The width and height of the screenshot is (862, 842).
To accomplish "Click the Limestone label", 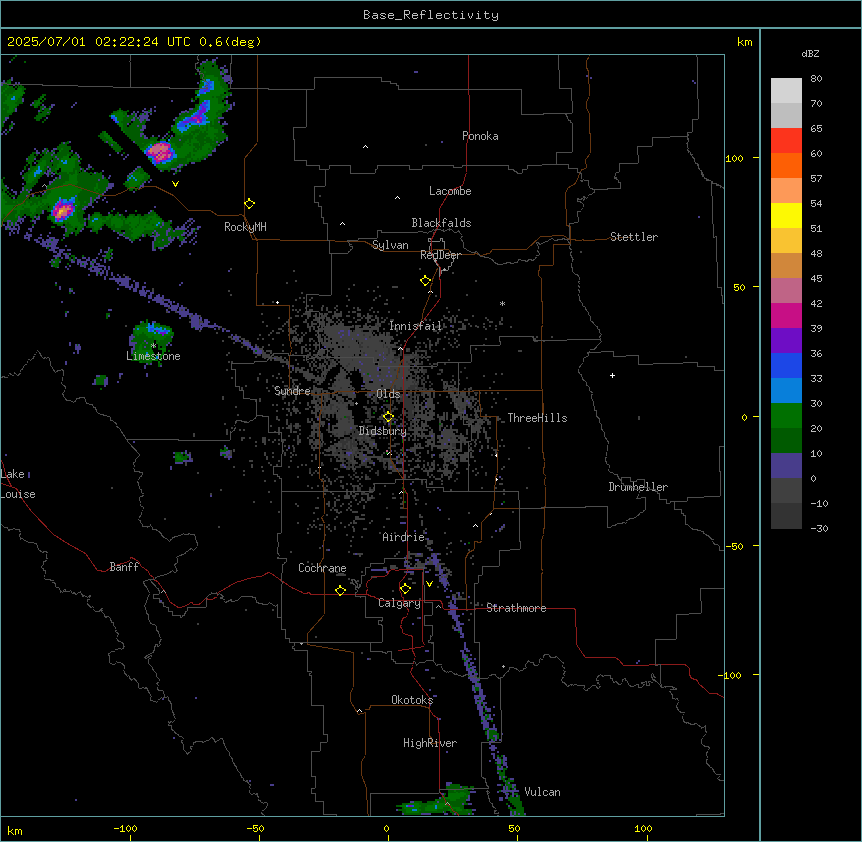I will pos(153,356).
